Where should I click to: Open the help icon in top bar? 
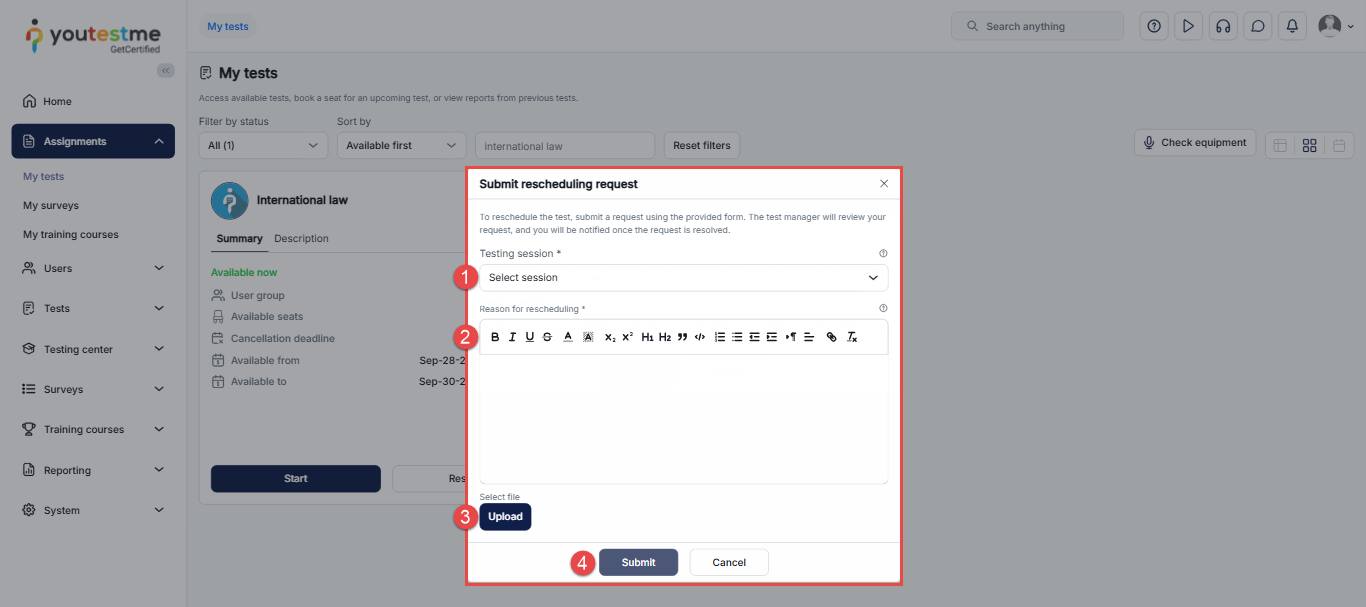point(1155,26)
